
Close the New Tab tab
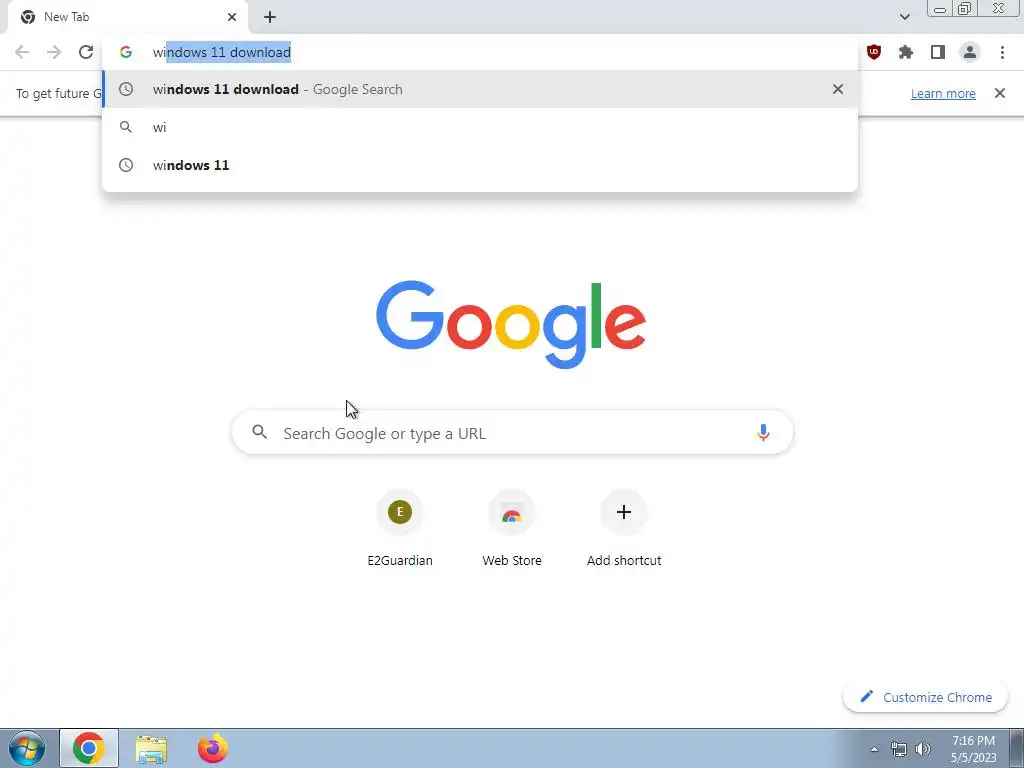coord(232,17)
